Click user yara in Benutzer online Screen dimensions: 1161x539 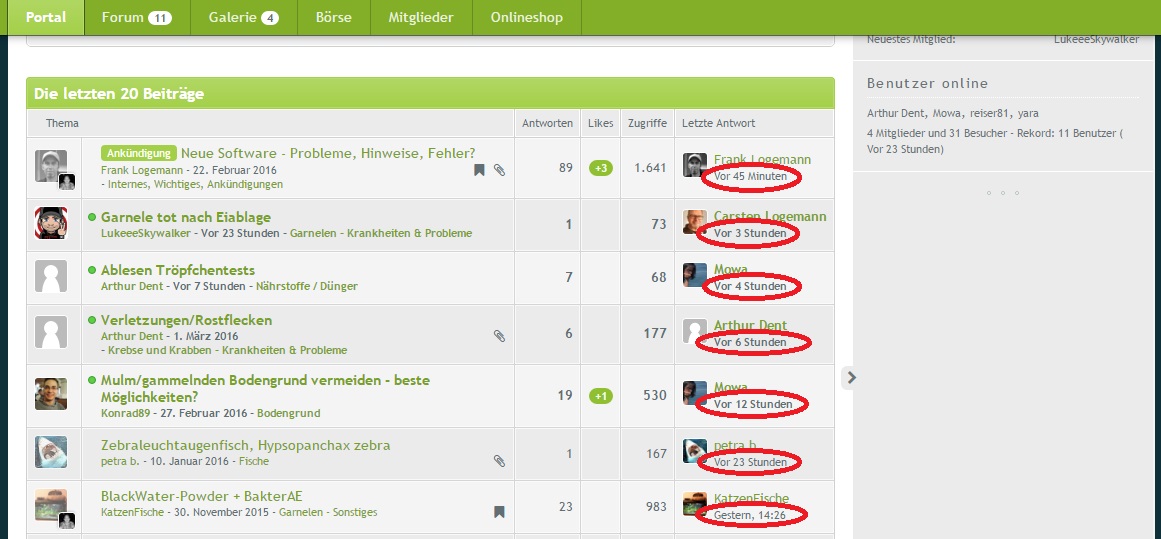(1027, 113)
